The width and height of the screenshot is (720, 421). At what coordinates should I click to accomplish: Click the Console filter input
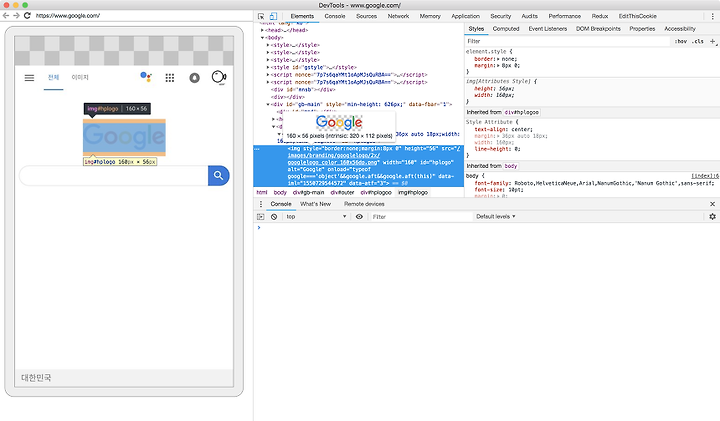(x=421, y=217)
